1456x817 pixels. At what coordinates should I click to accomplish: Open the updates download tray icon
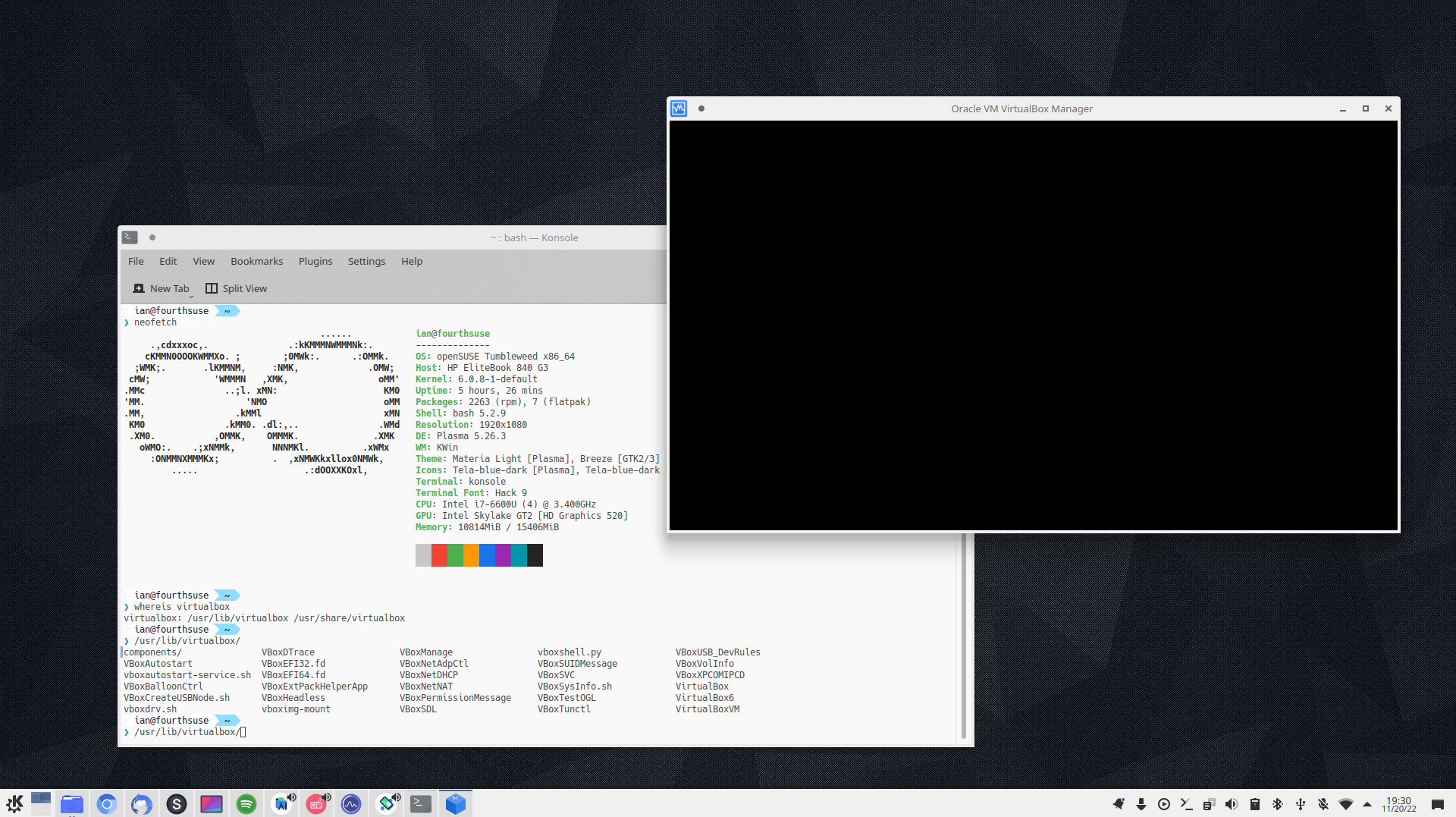[x=1141, y=804]
